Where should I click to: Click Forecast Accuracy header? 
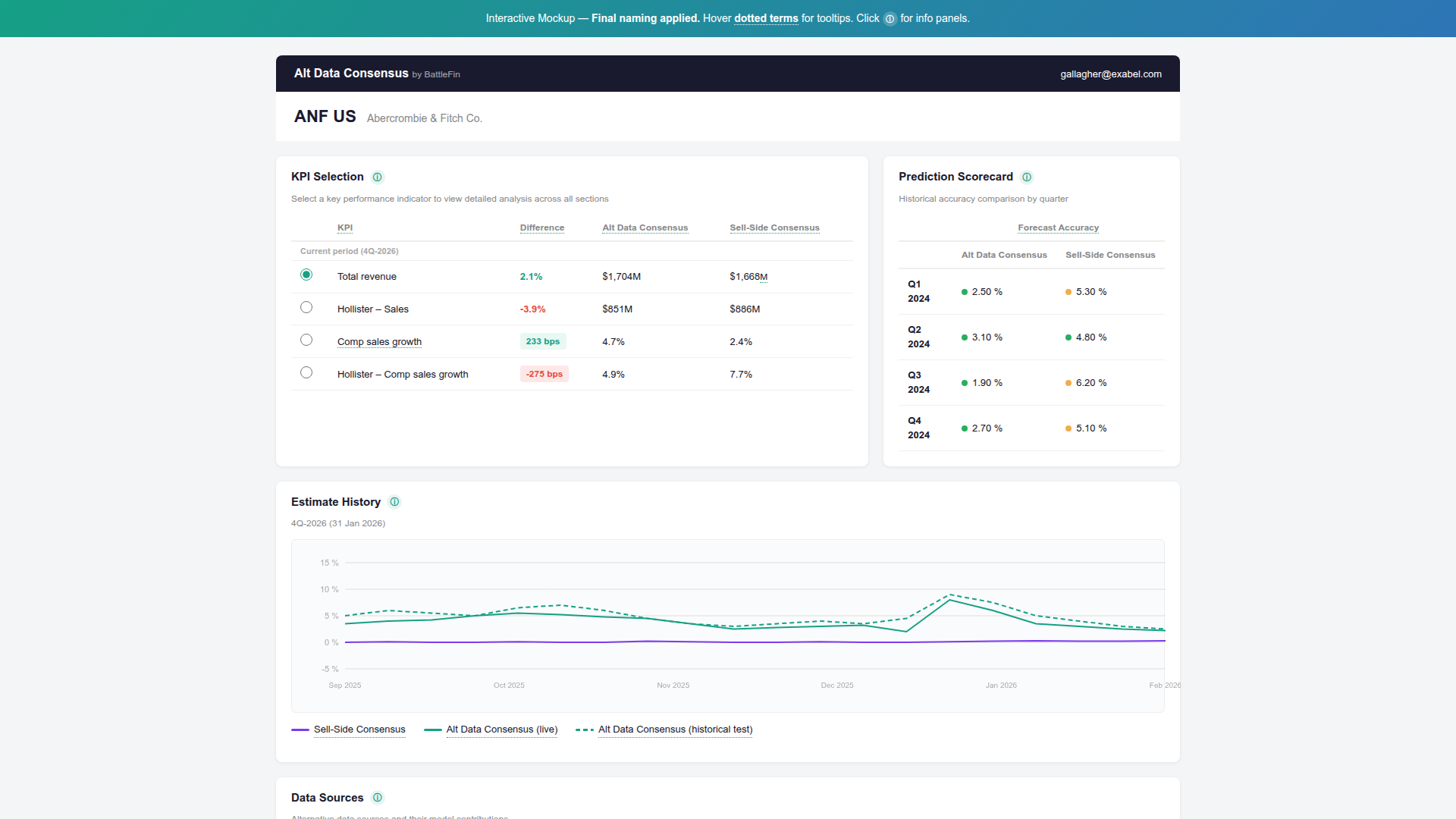point(1058,227)
